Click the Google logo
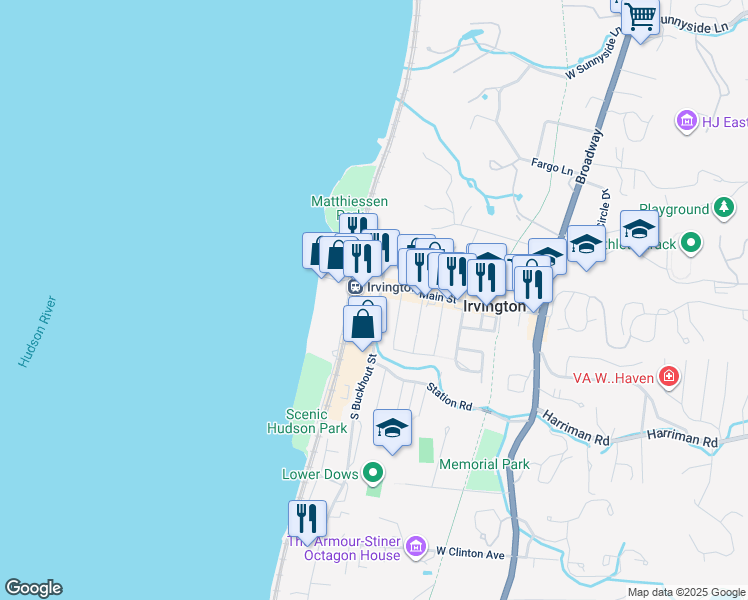 click(x=33, y=588)
